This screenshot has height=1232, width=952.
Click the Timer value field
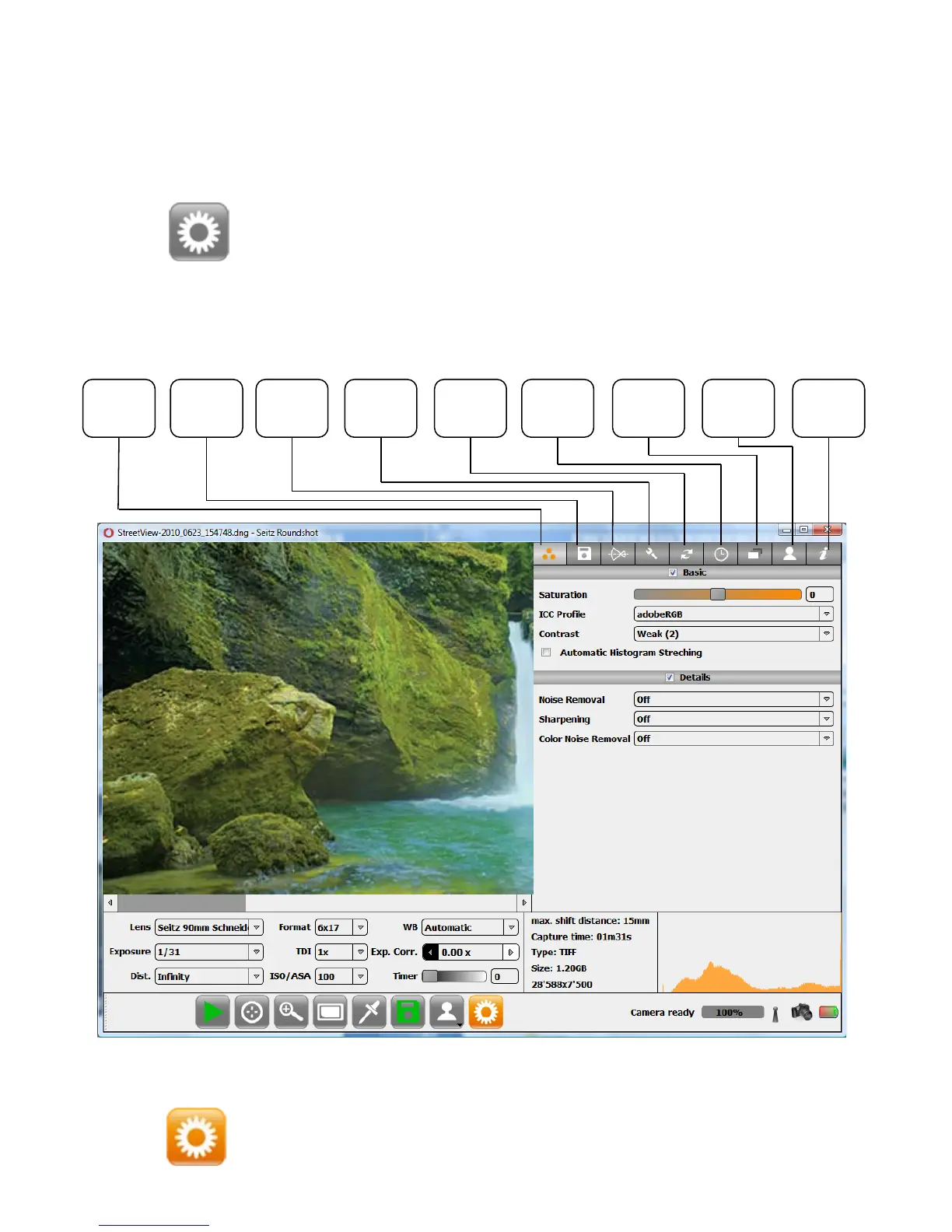coord(505,976)
